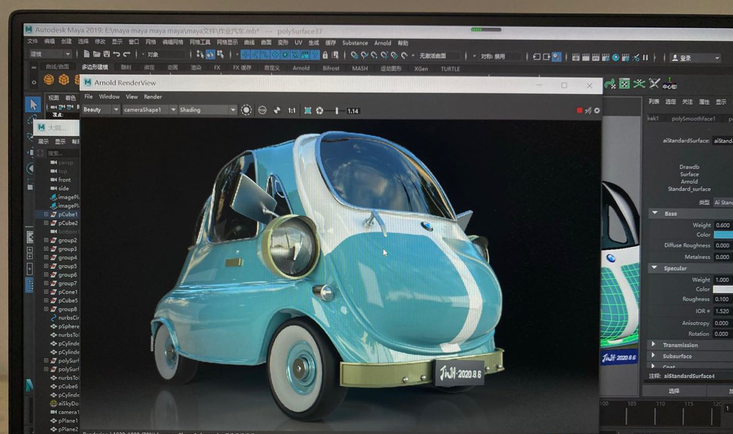Expand the group3 node in Outliner

[46, 249]
